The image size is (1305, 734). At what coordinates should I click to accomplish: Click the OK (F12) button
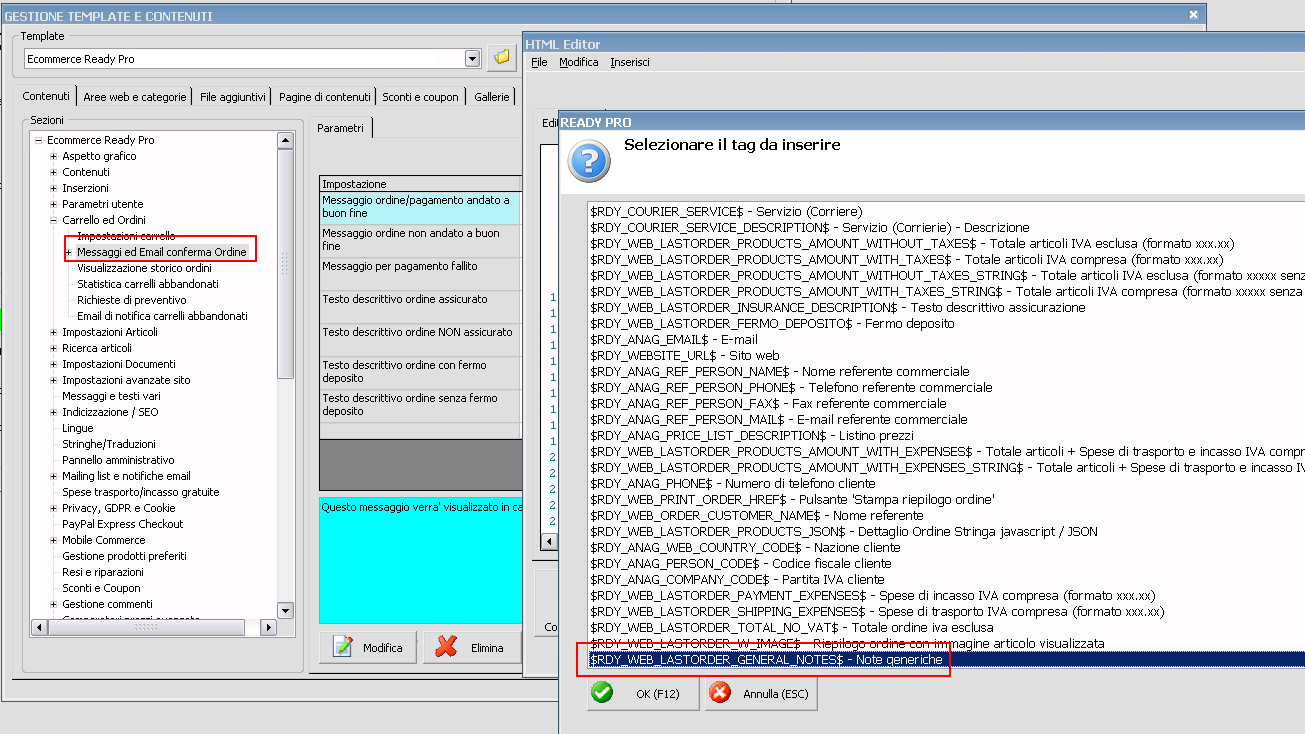(x=642, y=693)
